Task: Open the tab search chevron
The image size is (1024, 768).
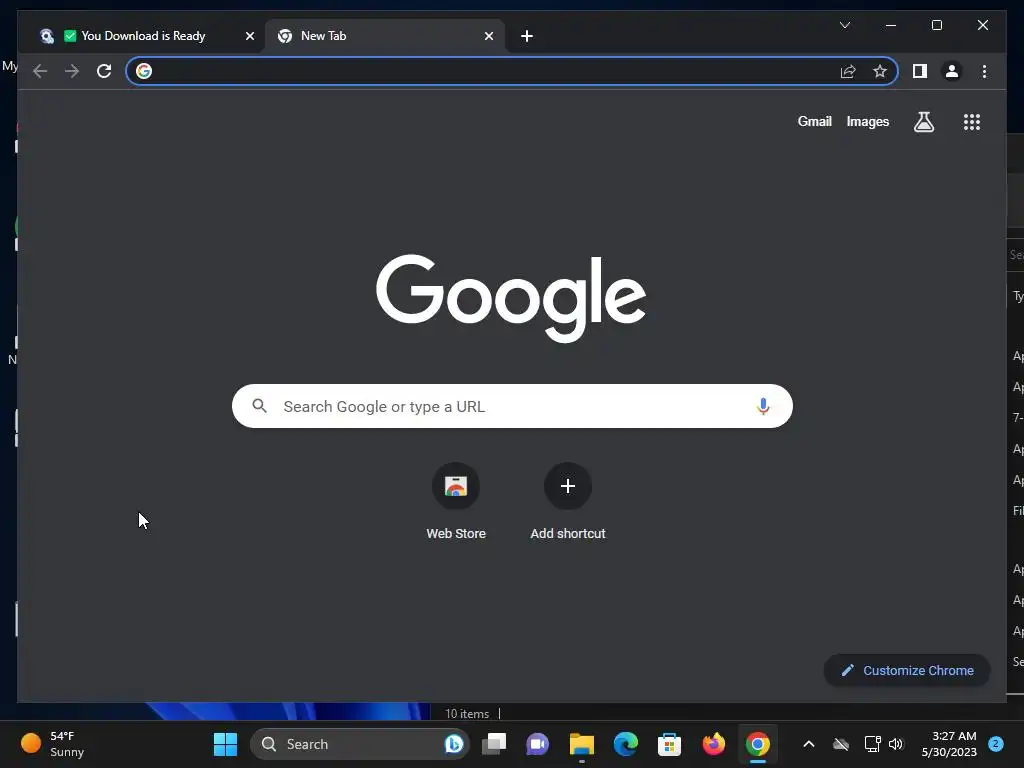Action: click(844, 25)
